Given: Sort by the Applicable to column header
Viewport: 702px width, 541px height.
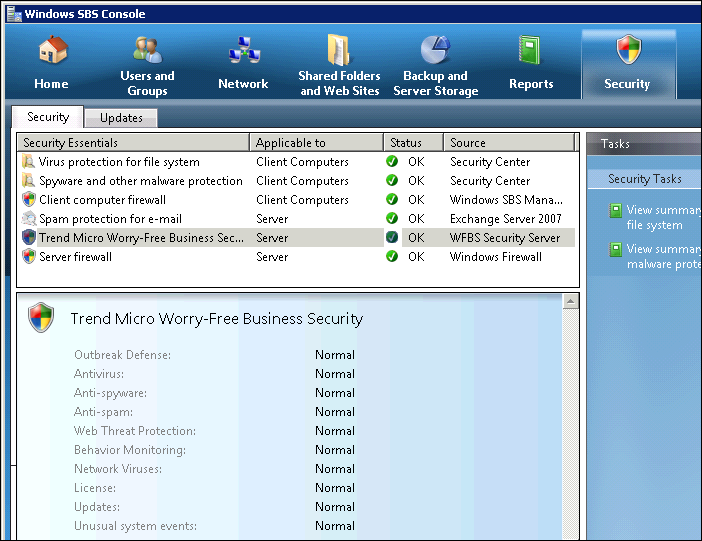Looking at the screenshot, I should [316, 142].
